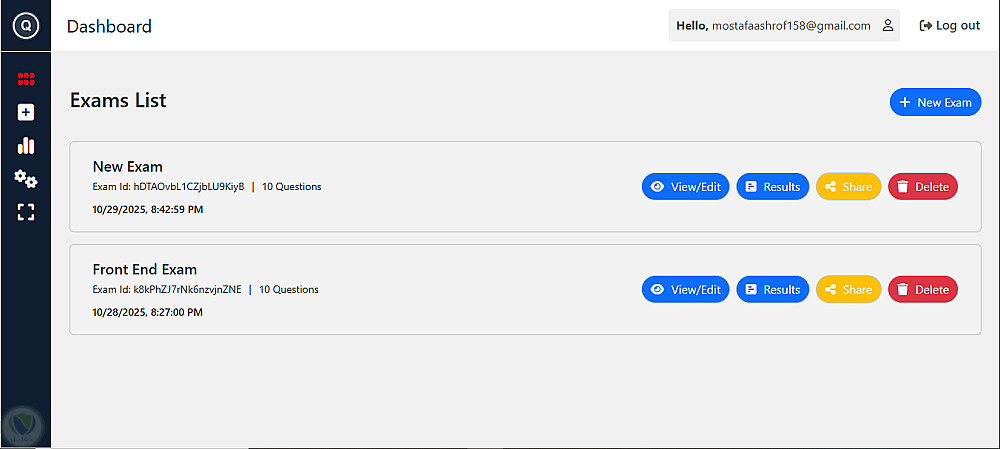
Task: Click the user profile icon in header
Action: pyautogui.click(x=887, y=26)
